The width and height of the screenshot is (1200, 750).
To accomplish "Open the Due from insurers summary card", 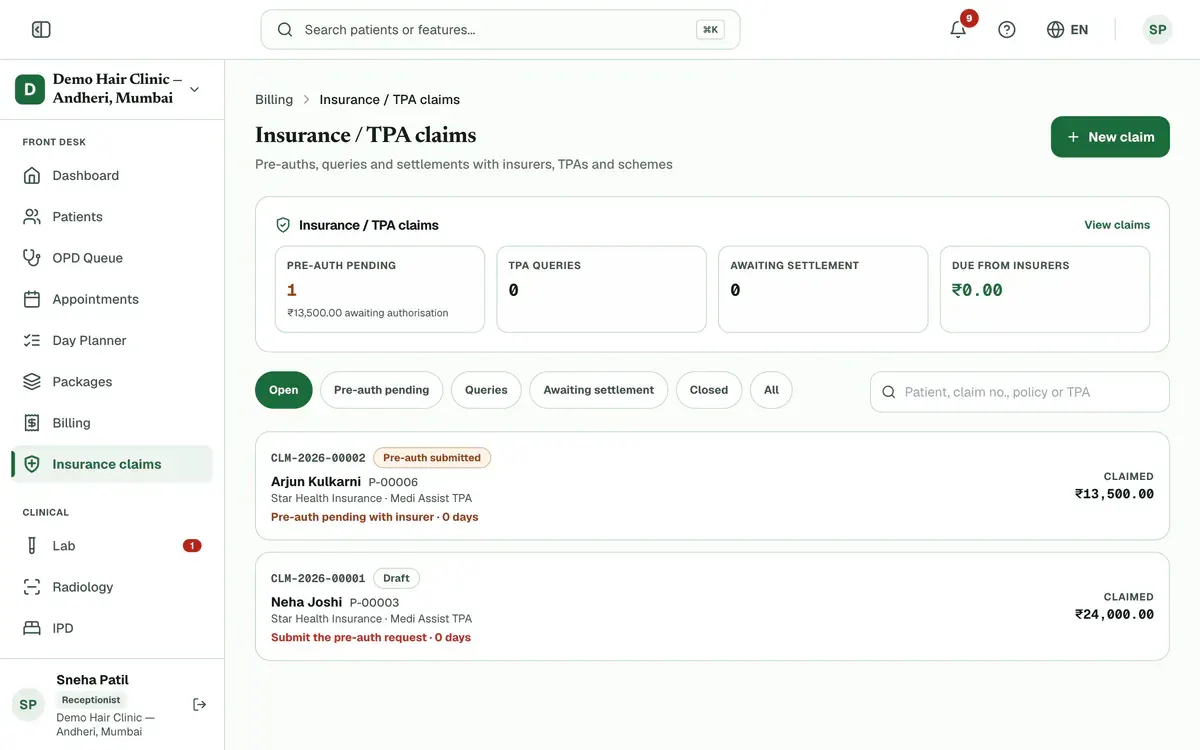I will pyautogui.click(x=1045, y=290).
